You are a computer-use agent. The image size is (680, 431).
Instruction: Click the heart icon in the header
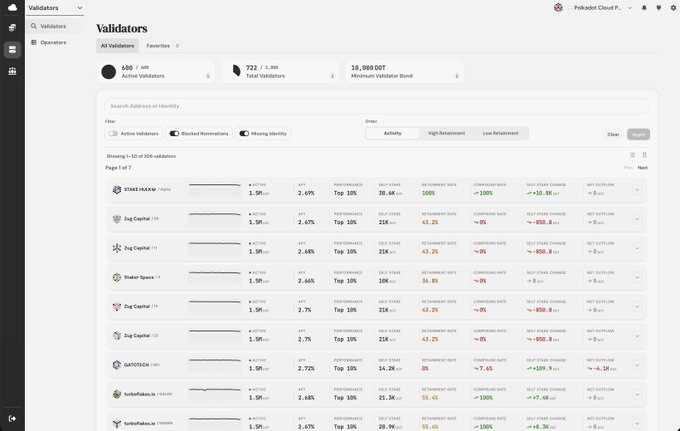pos(659,8)
